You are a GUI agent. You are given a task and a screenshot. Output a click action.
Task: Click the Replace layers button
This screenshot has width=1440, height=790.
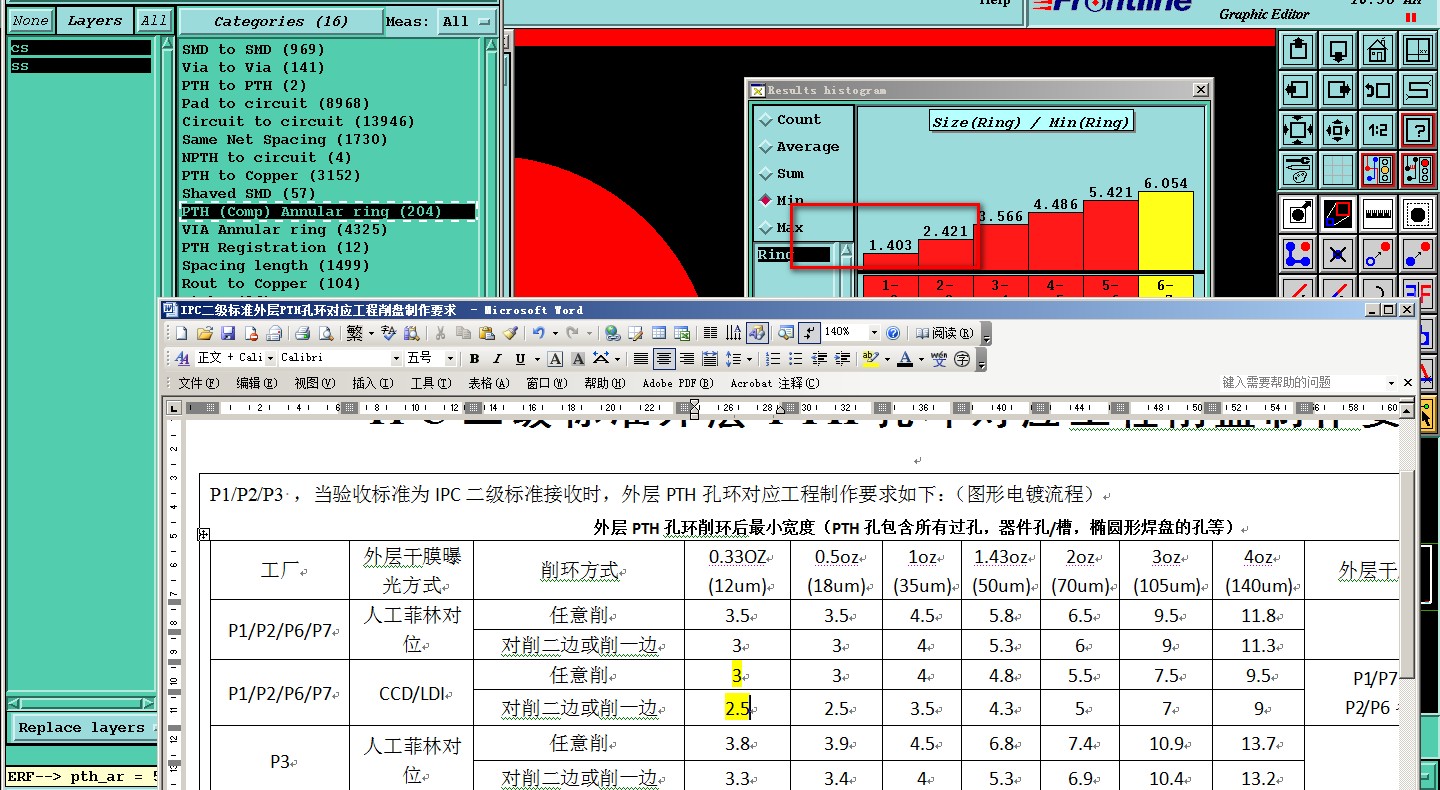click(x=82, y=727)
